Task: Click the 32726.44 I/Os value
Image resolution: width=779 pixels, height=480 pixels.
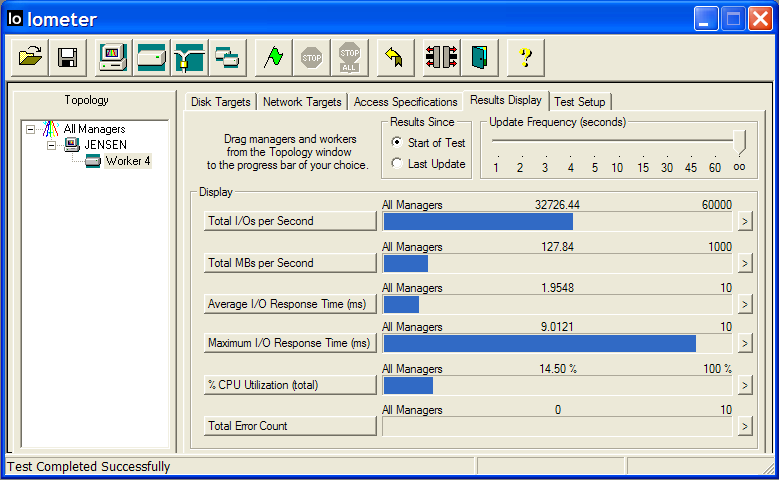Action: [557, 205]
